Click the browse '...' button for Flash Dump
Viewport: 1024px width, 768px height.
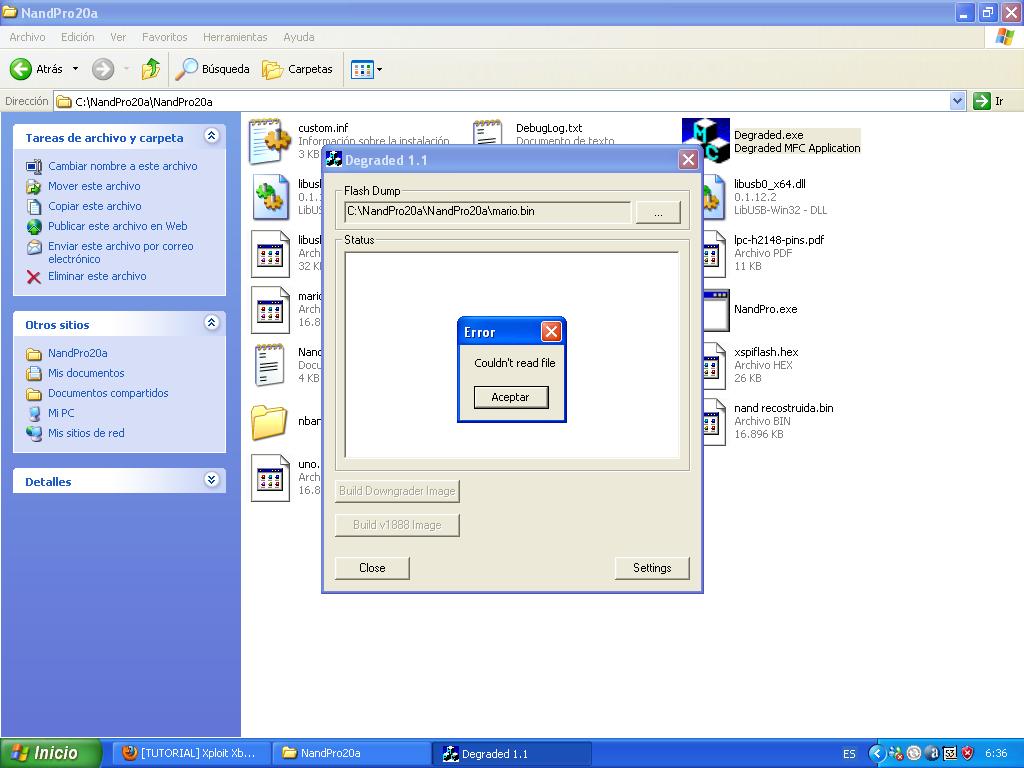(x=657, y=212)
